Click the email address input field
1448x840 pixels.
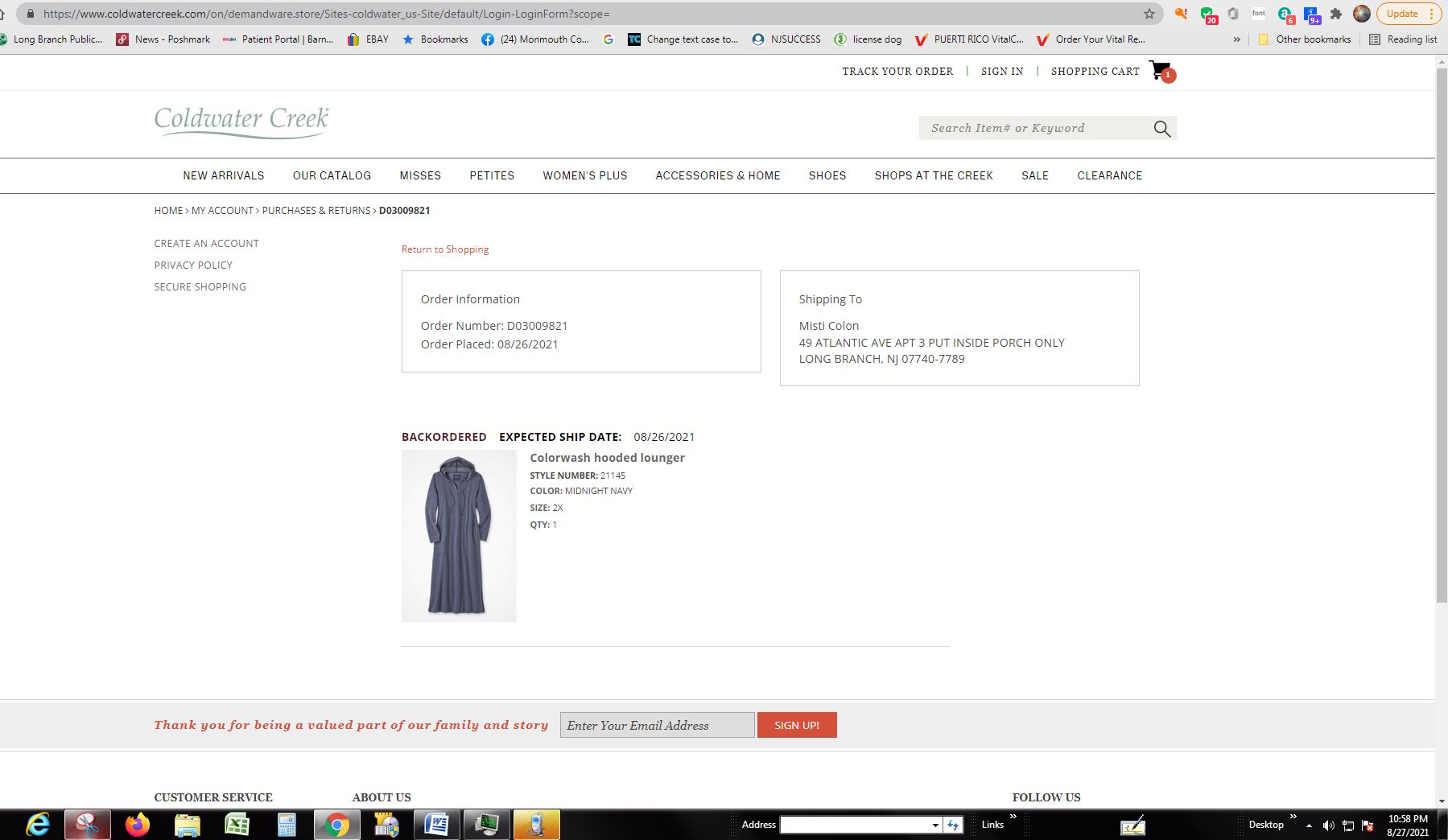click(657, 725)
